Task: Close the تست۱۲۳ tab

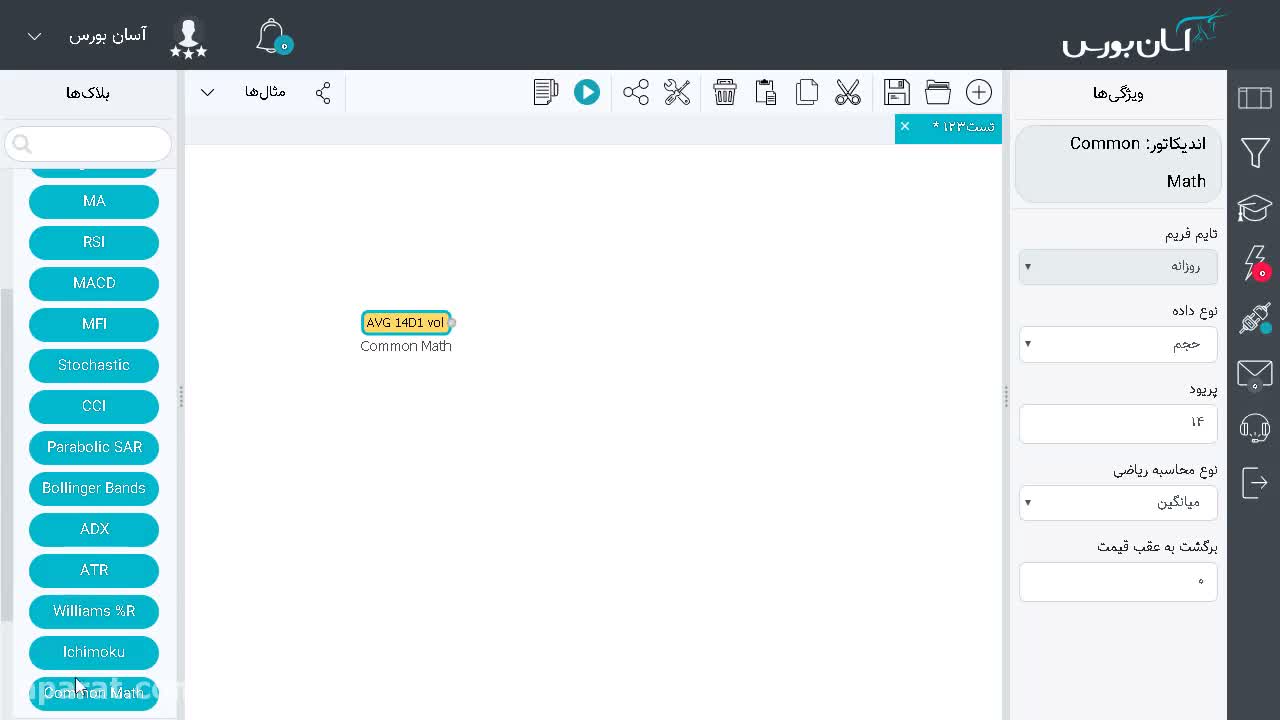Action: point(905,126)
